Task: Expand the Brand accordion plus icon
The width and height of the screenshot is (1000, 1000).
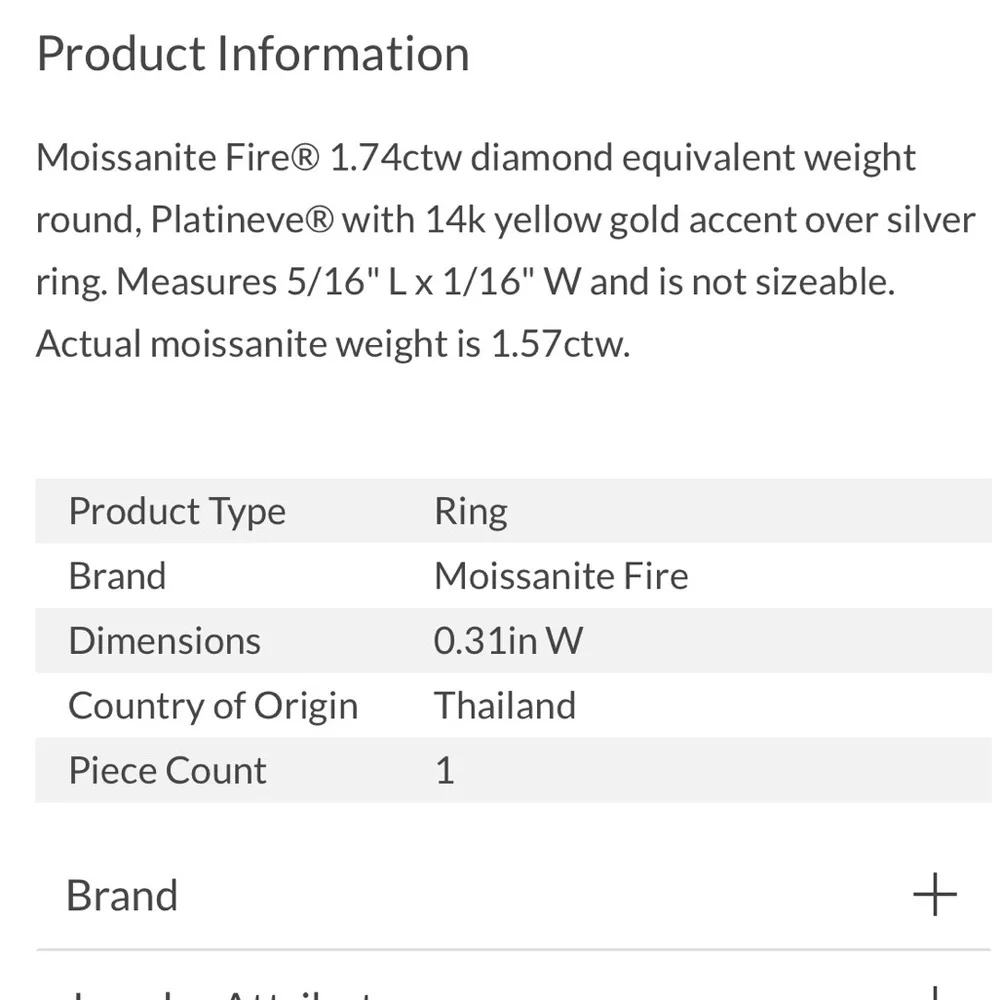Action: point(934,894)
